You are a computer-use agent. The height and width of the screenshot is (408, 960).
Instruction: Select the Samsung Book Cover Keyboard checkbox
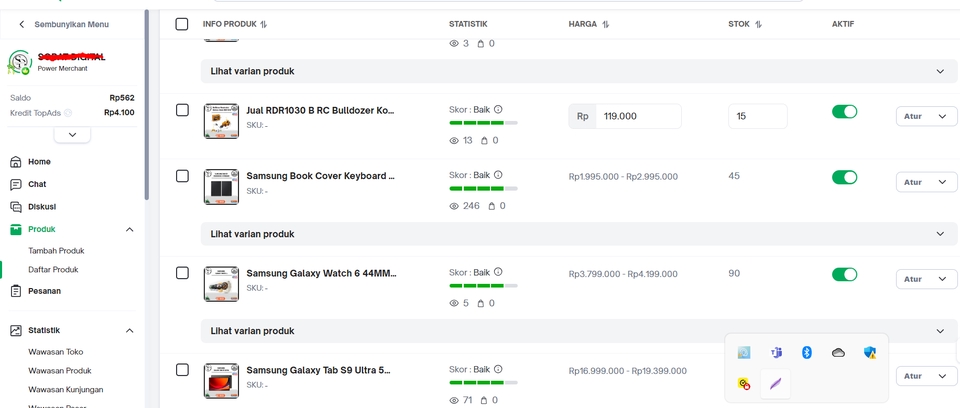point(182,176)
